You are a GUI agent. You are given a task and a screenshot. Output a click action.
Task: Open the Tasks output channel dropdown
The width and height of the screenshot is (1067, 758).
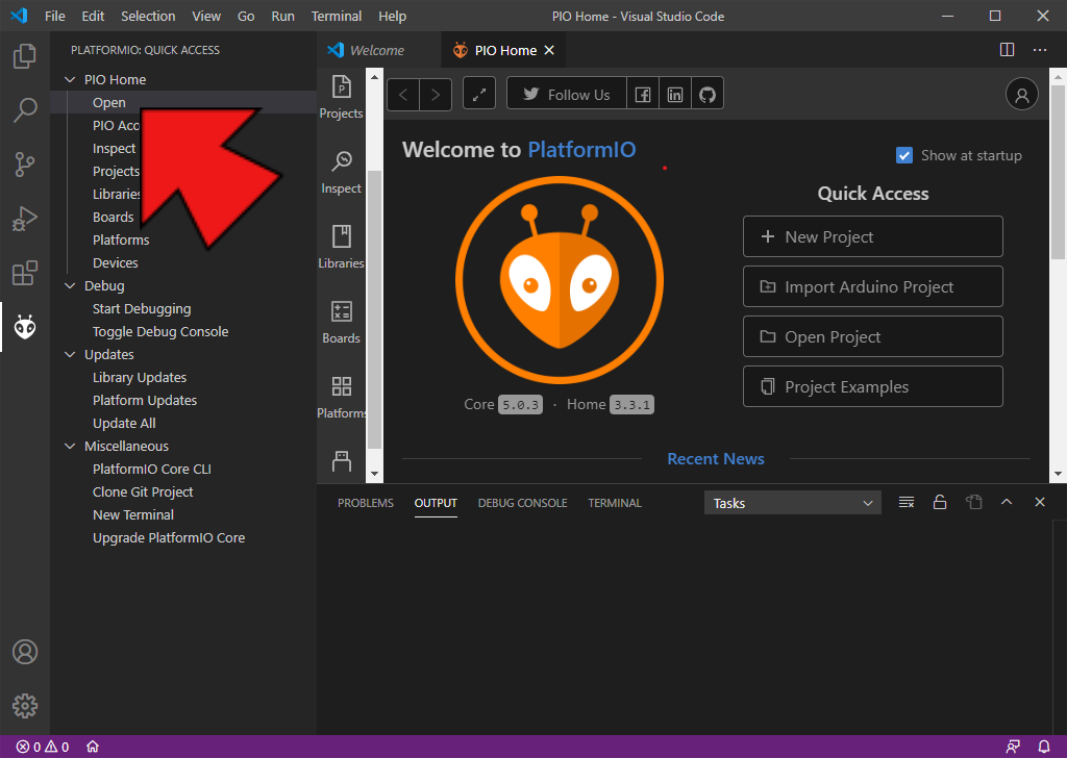coord(792,503)
